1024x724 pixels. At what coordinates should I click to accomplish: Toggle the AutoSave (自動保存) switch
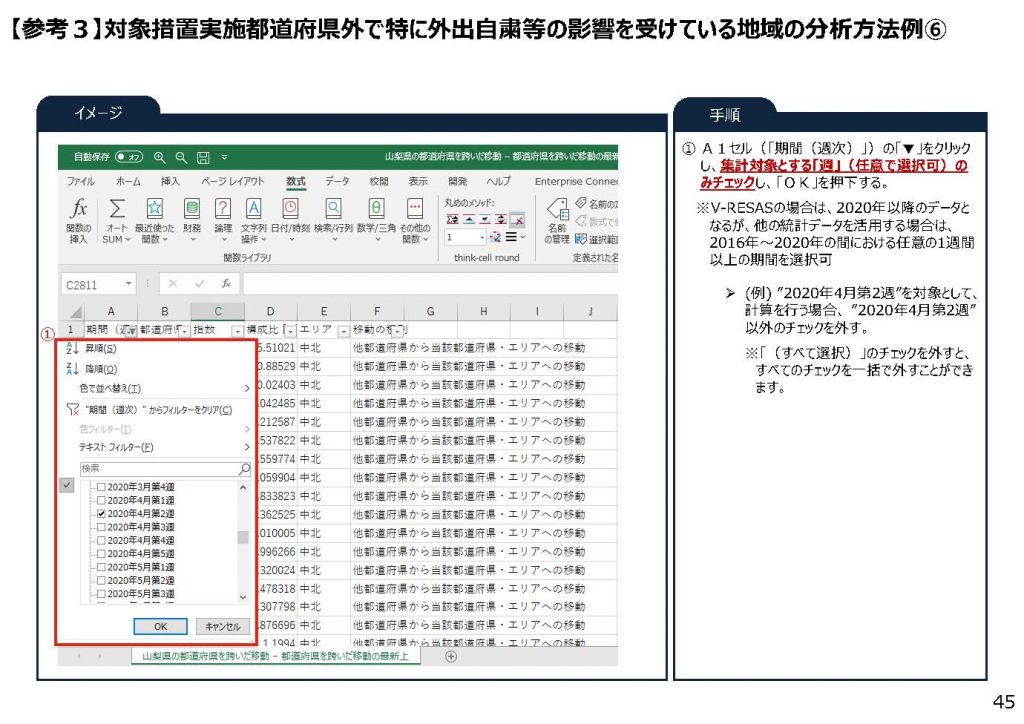pos(129,157)
